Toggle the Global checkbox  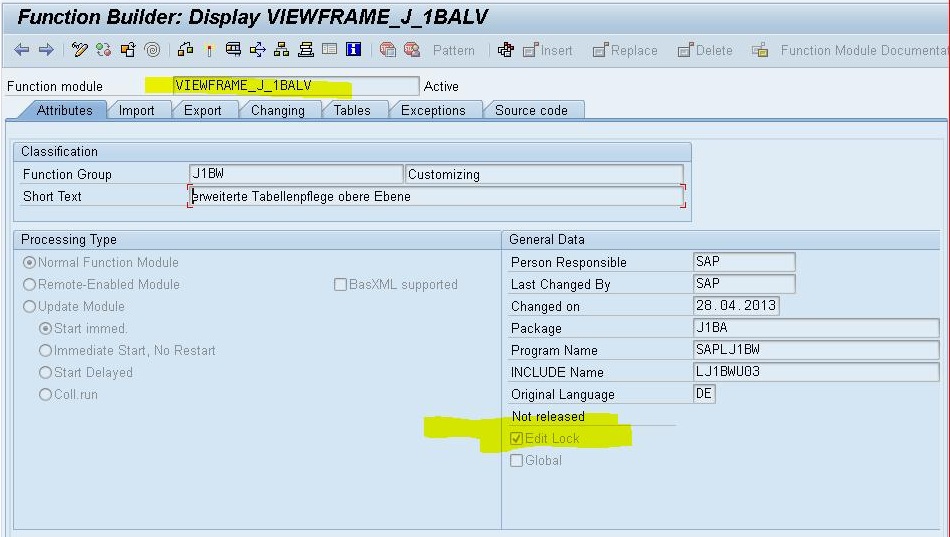pyautogui.click(x=516, y=461)
